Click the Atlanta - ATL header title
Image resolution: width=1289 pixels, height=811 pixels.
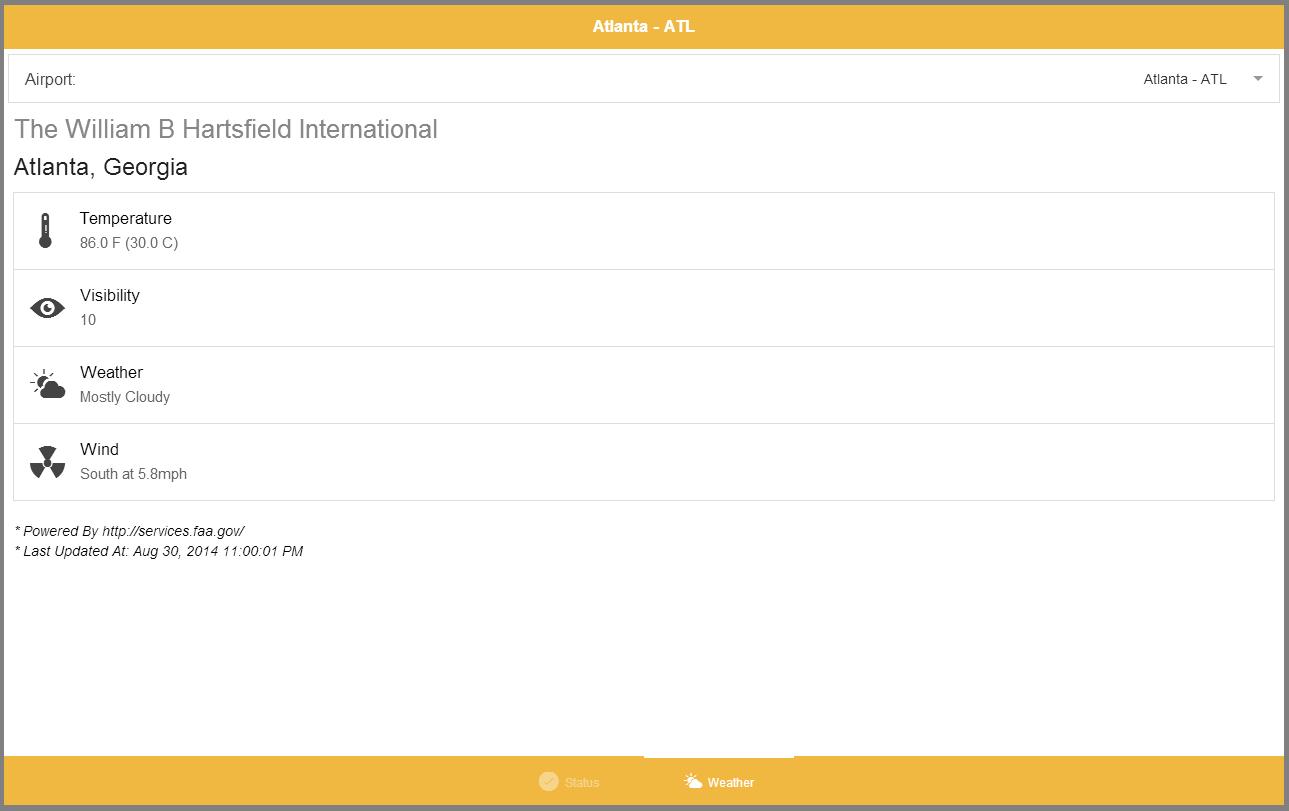tap(643, 27)
